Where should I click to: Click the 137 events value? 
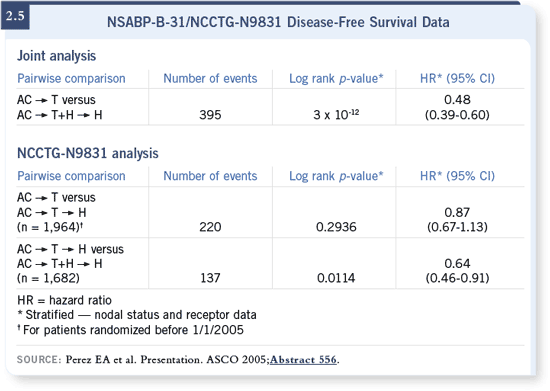click(210, 278)
